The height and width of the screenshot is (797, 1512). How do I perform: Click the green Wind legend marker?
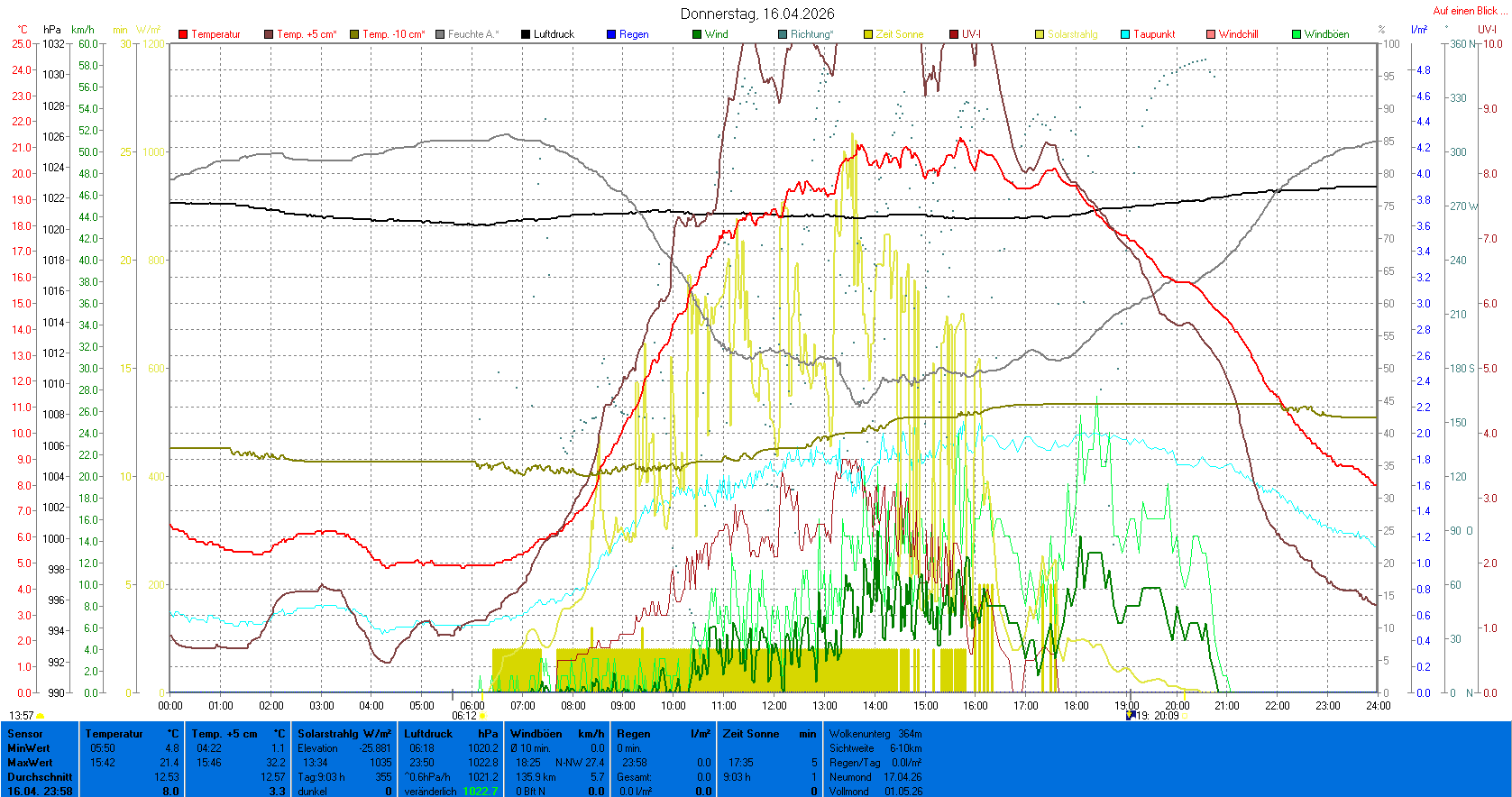click(697, 34)
